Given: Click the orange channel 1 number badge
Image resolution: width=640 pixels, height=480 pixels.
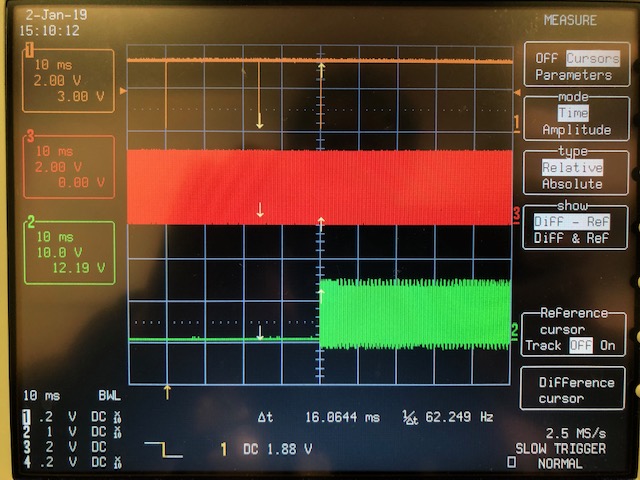Looking at the screenshot, I should point(29,51).
